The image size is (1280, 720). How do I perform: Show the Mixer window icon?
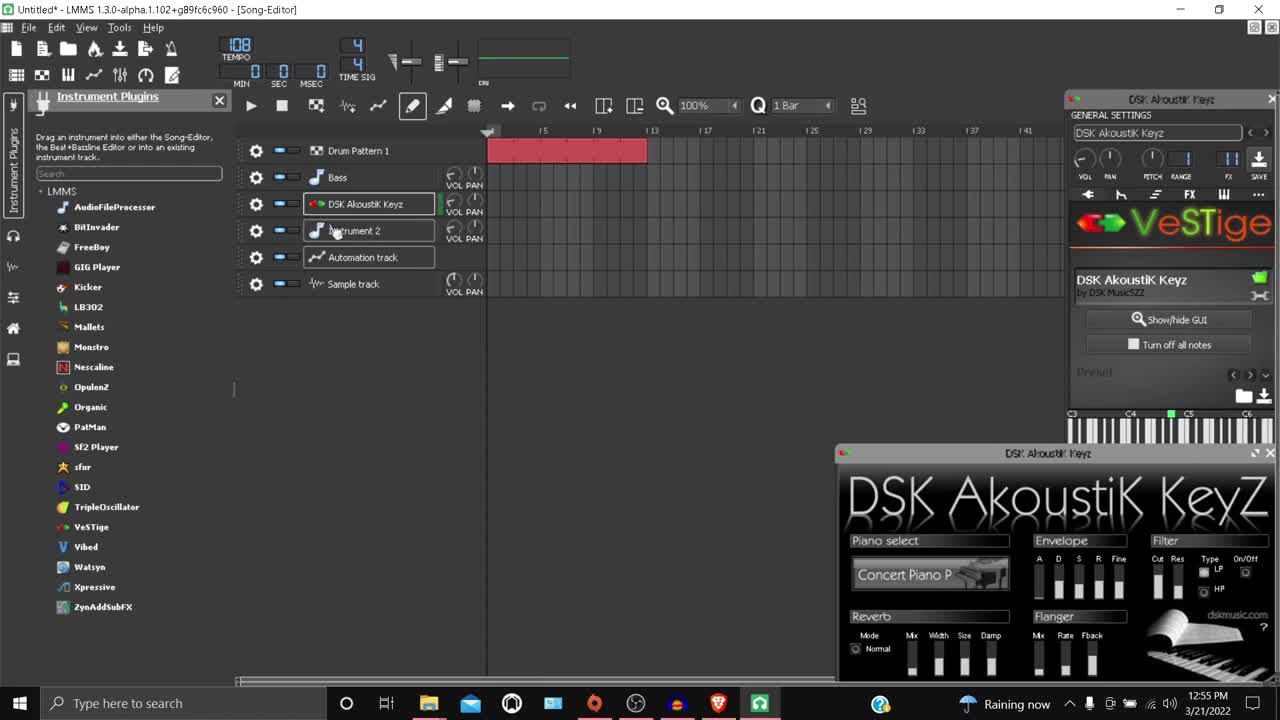tap(120, 75)
